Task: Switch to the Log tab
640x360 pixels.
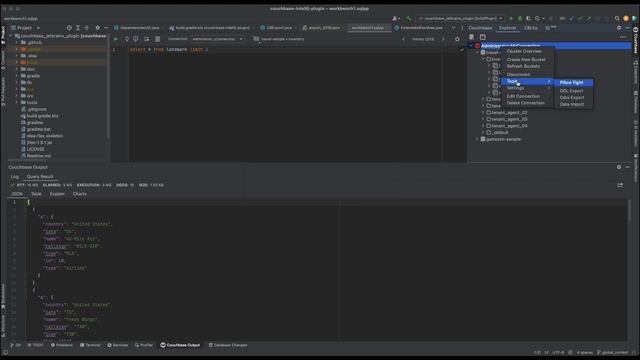Action: tap(15, 177)
